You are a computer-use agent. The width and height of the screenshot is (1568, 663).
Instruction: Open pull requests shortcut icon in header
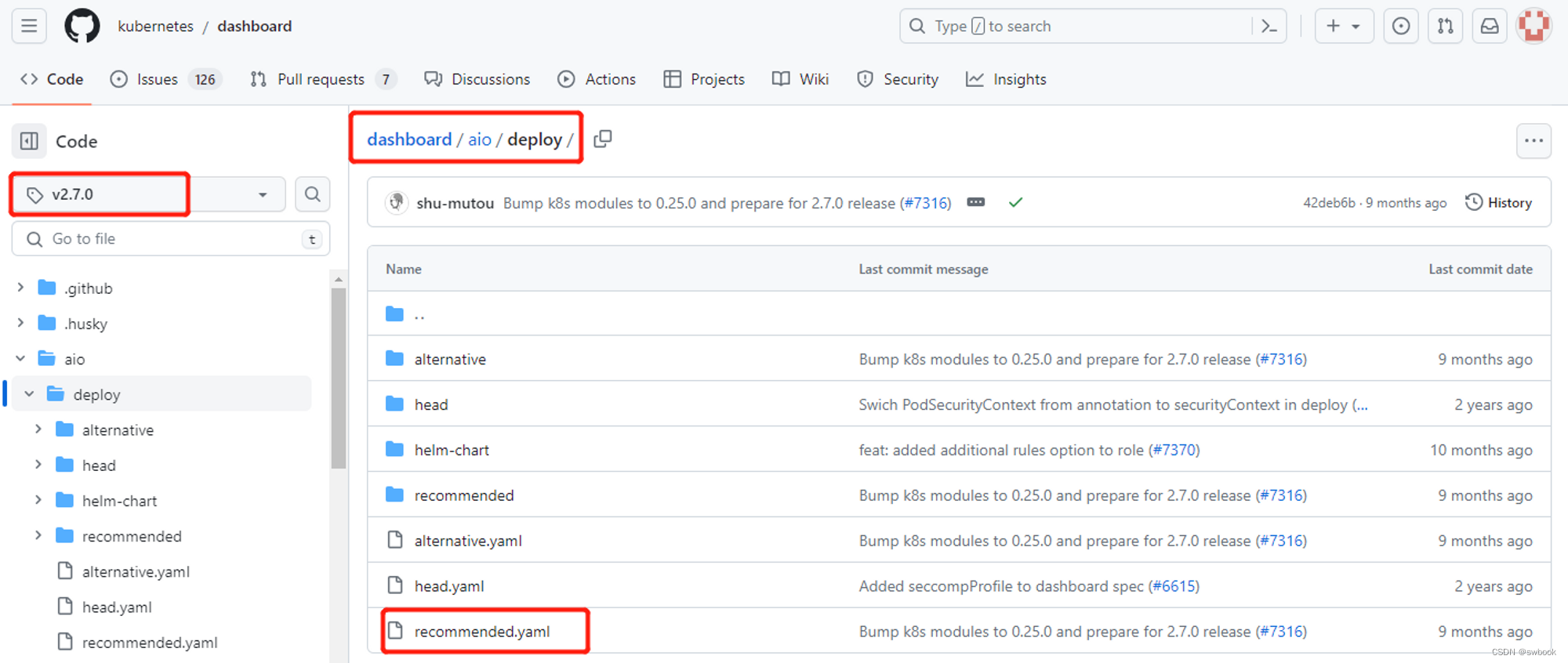pos(1445,26)
